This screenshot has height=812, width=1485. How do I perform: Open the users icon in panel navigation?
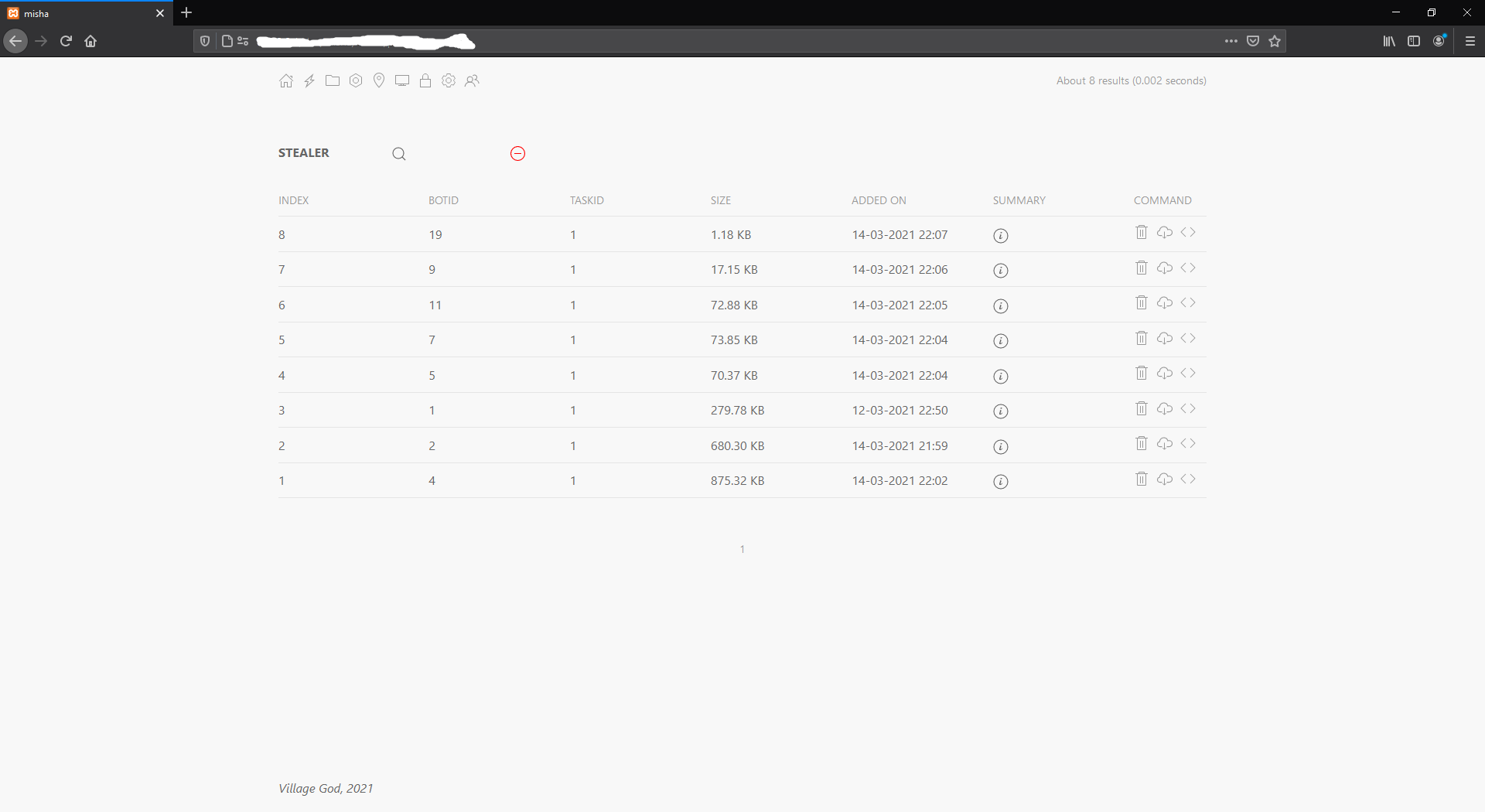click(x=472, y=80)
